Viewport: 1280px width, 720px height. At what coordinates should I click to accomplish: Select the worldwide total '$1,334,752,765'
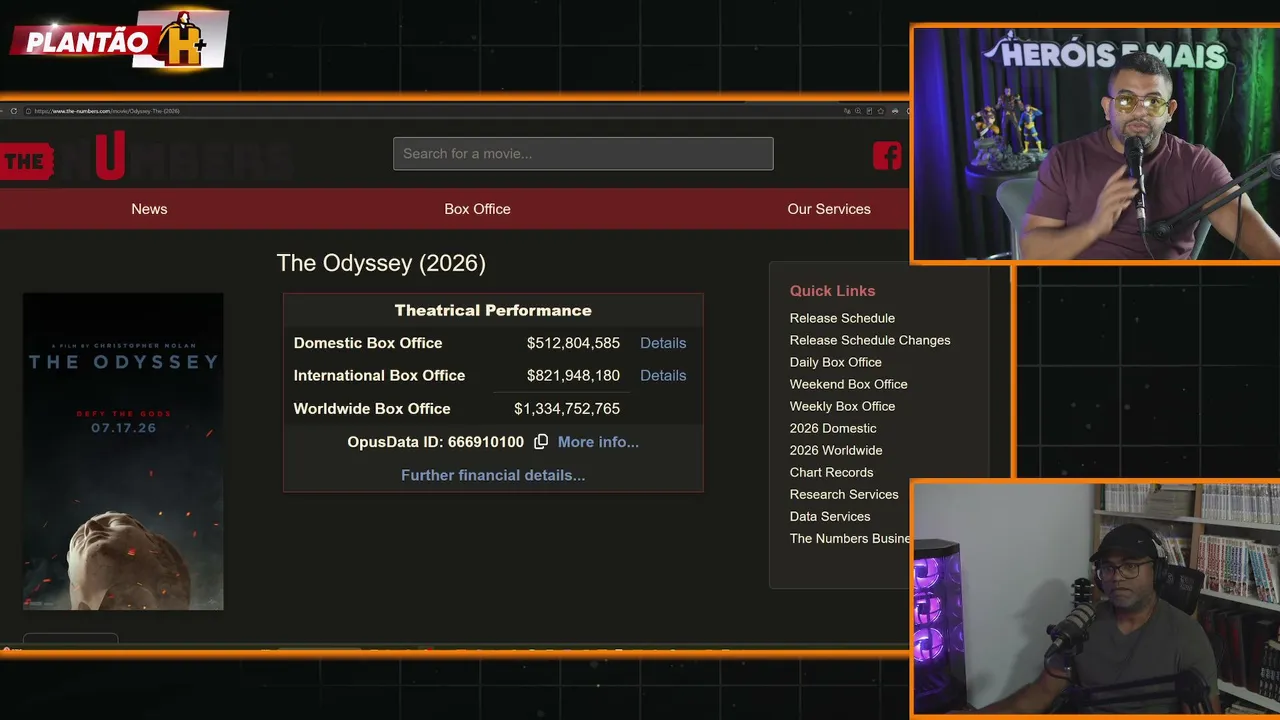coord(567,409)
